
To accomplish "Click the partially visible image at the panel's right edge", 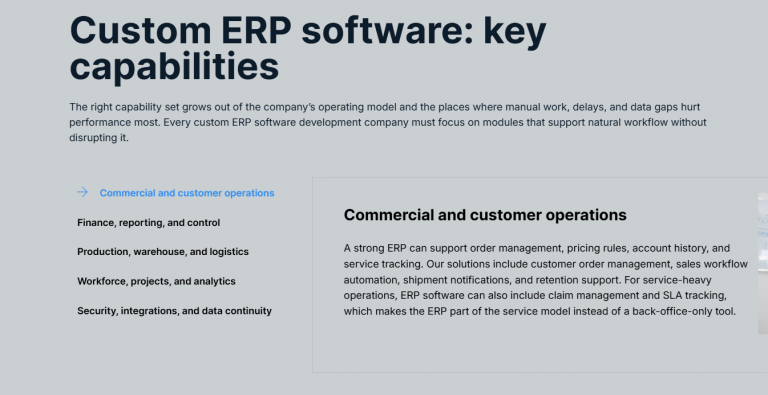I will (x=763, y=263).
